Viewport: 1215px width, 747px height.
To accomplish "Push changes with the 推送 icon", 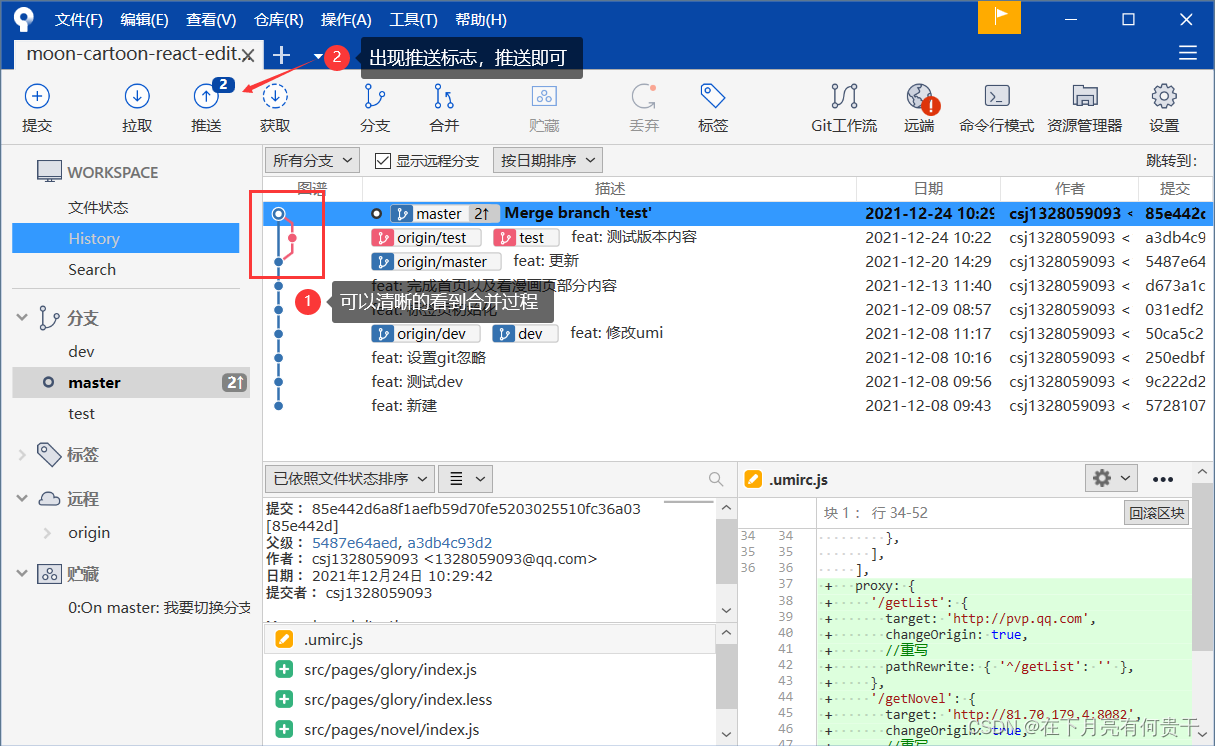I will (x=206, y=96).
